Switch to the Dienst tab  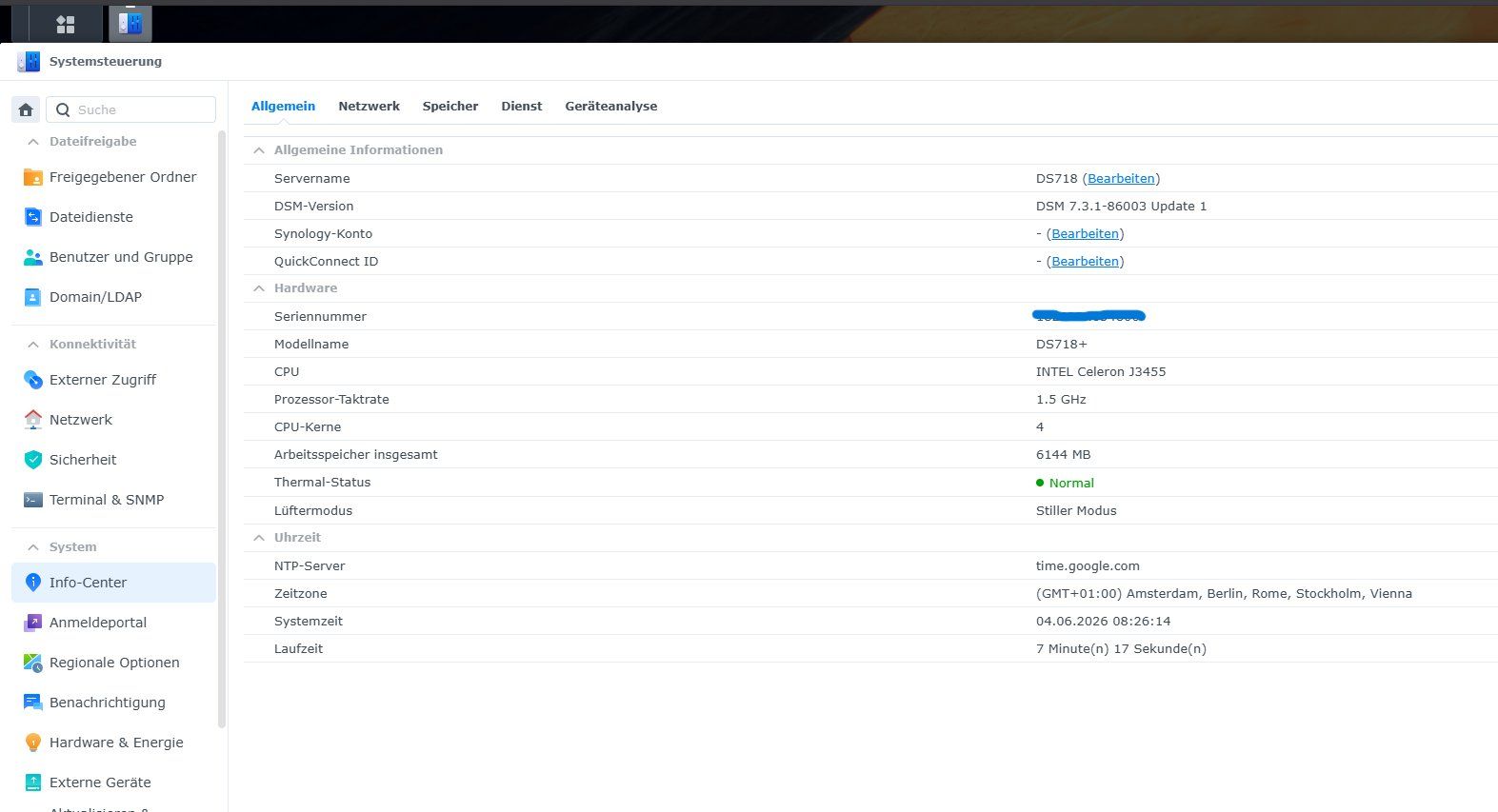[522, 107]
